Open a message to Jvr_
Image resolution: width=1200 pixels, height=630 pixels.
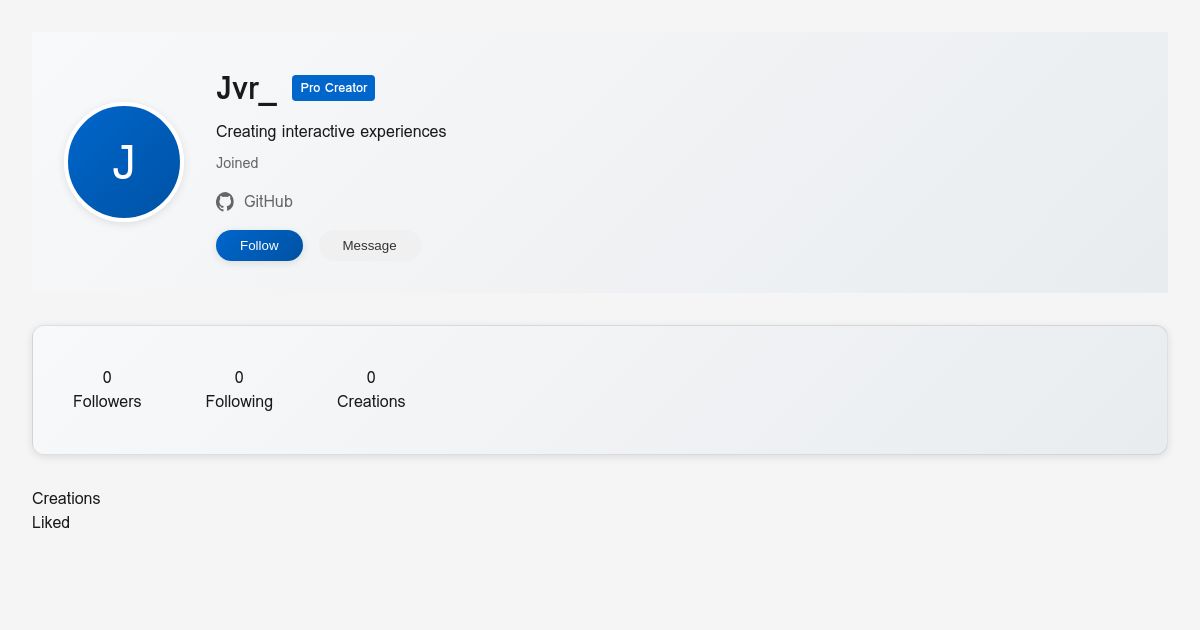tap(369, 245)
